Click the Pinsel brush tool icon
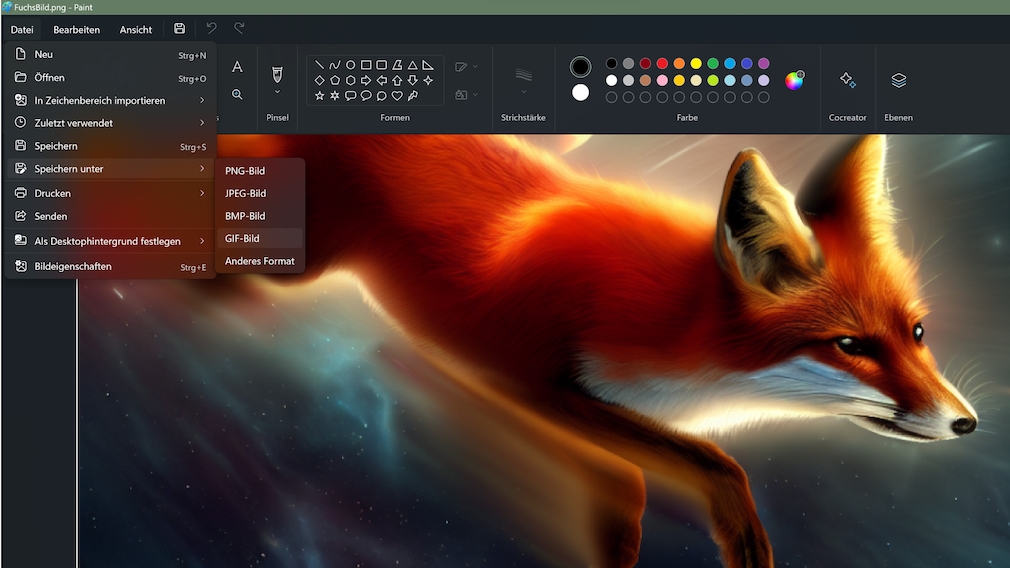This screenshot has width=1010, height=568. [x=277, y=73]
